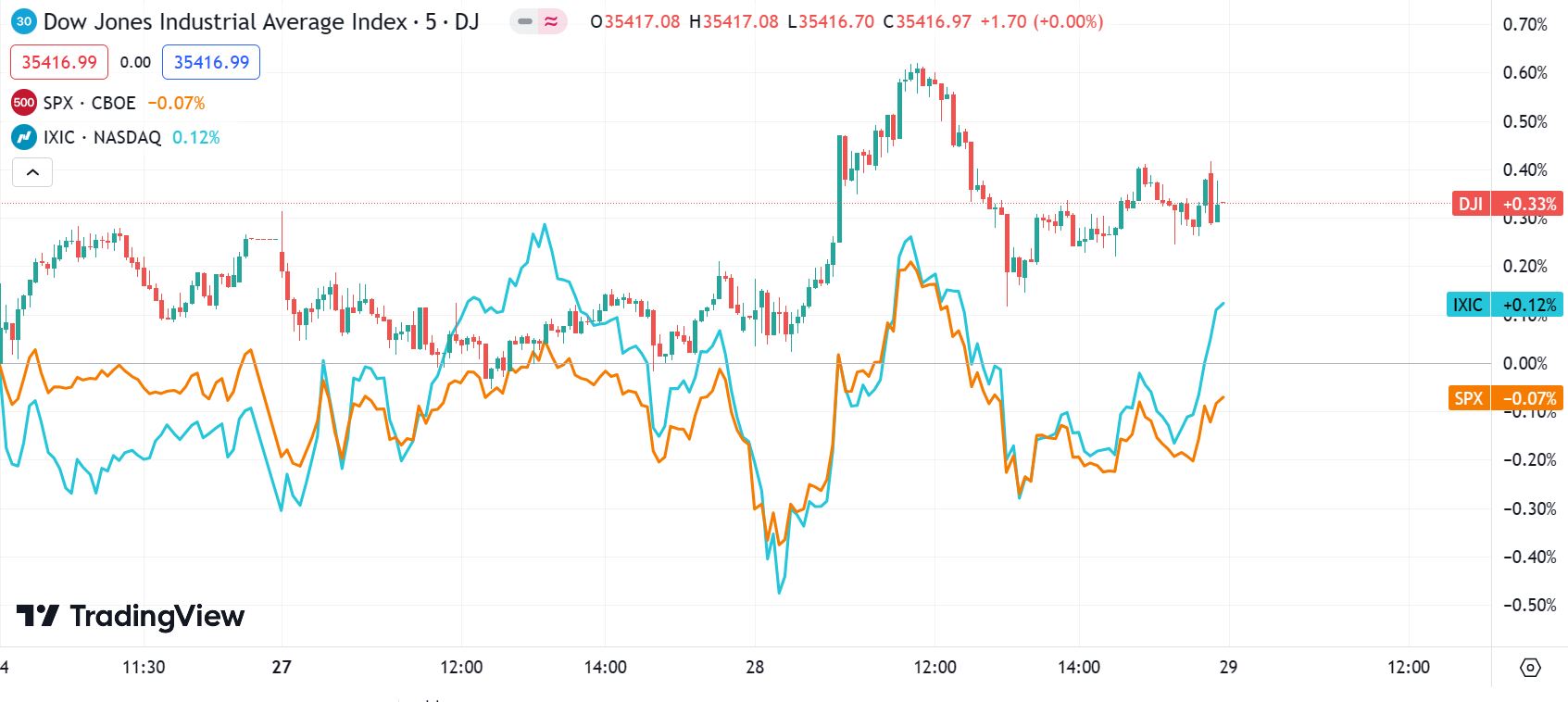Image resolution: width=1568 pixels, height=702 pixels.
Task: Collapse the legend with the chevron-up button
Action: [32, 172]
